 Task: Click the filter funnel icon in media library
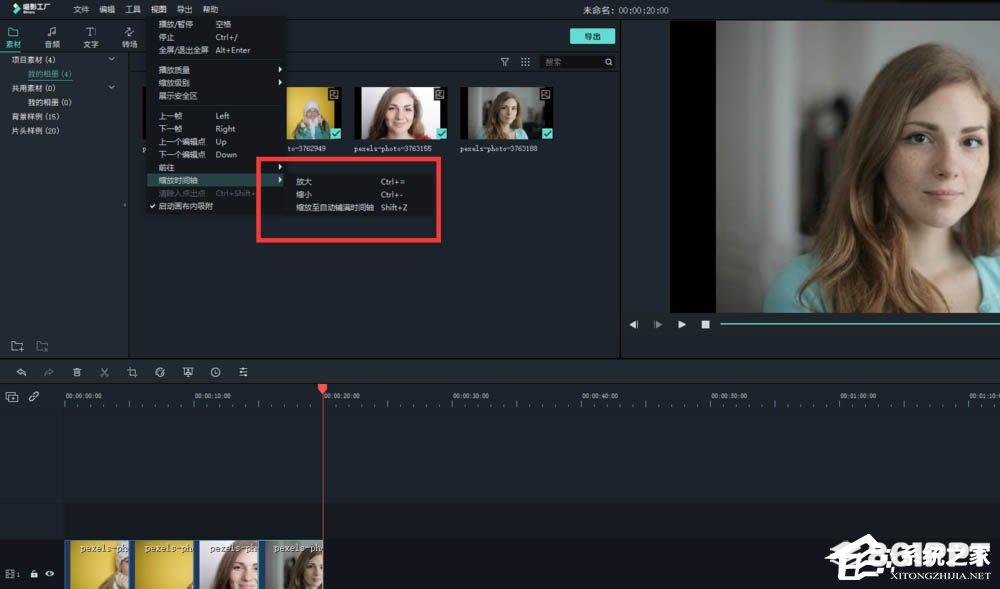(x=504, y=62)
